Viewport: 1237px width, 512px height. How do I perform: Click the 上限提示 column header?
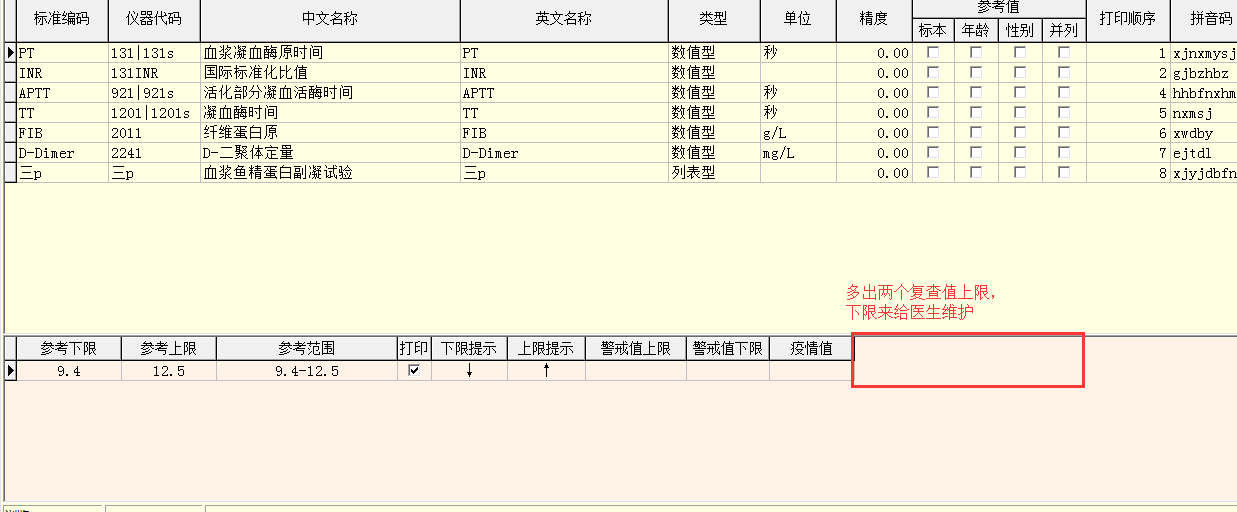click(546, 348)
